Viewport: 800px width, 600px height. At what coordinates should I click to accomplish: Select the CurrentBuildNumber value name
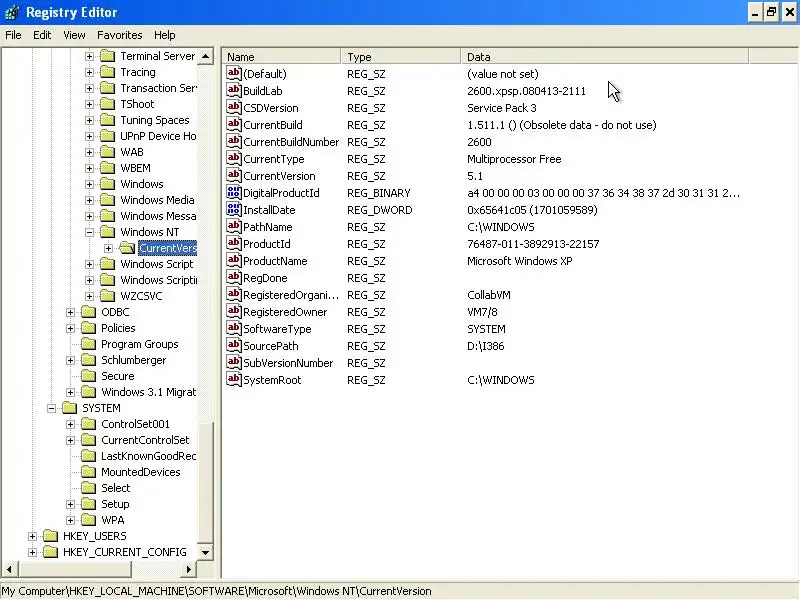[291, 142]
